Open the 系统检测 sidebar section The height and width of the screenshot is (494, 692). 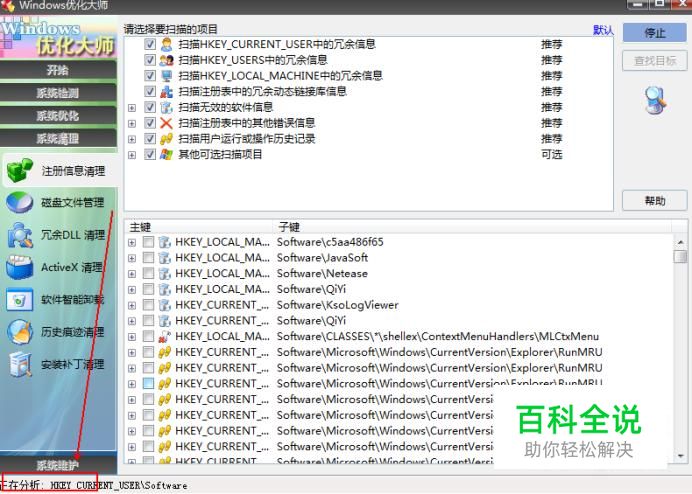[58, 93]
